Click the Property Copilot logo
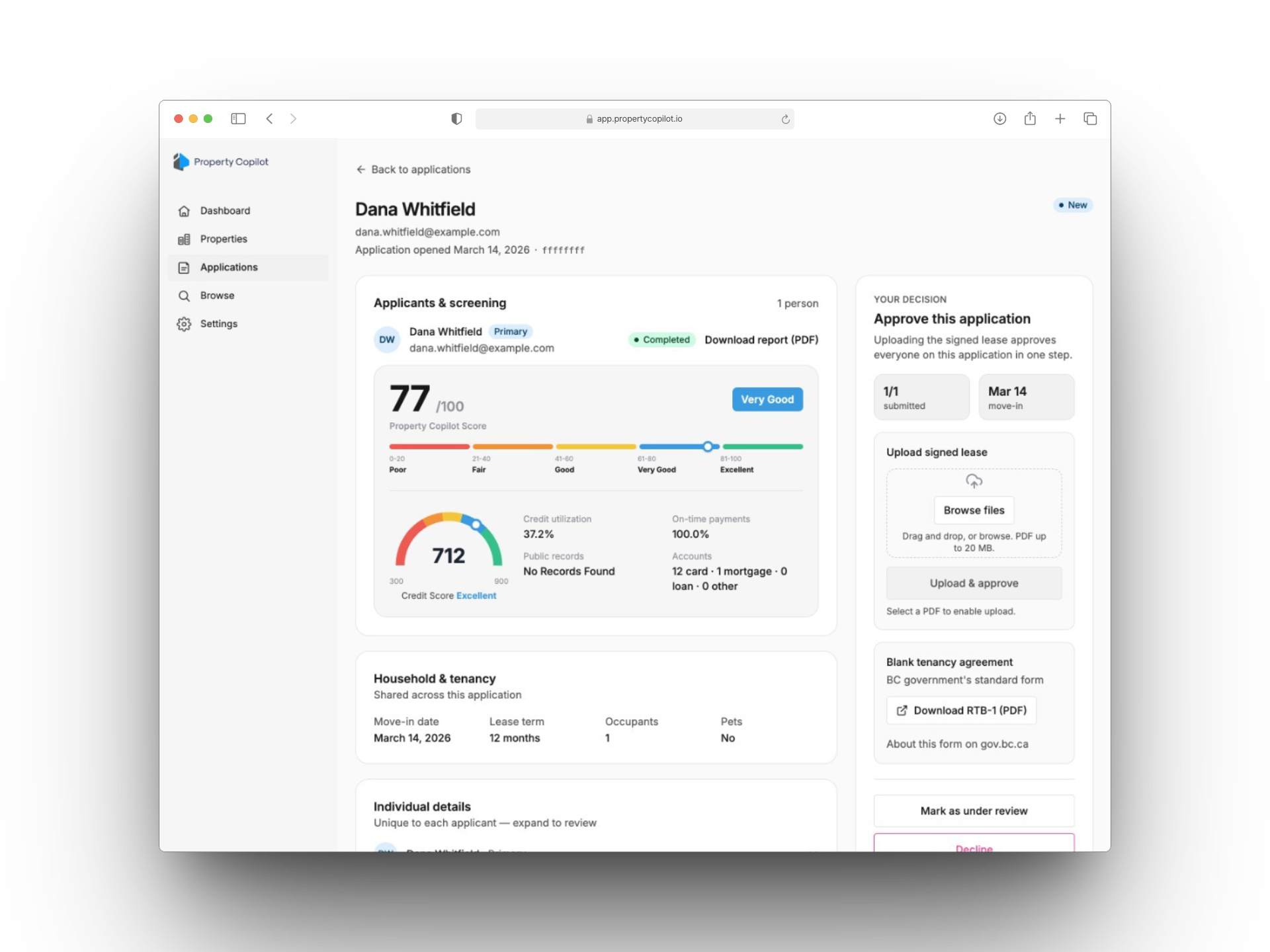Image resolution: width=1270 pixels, height=952 pixels. (221, 162)
